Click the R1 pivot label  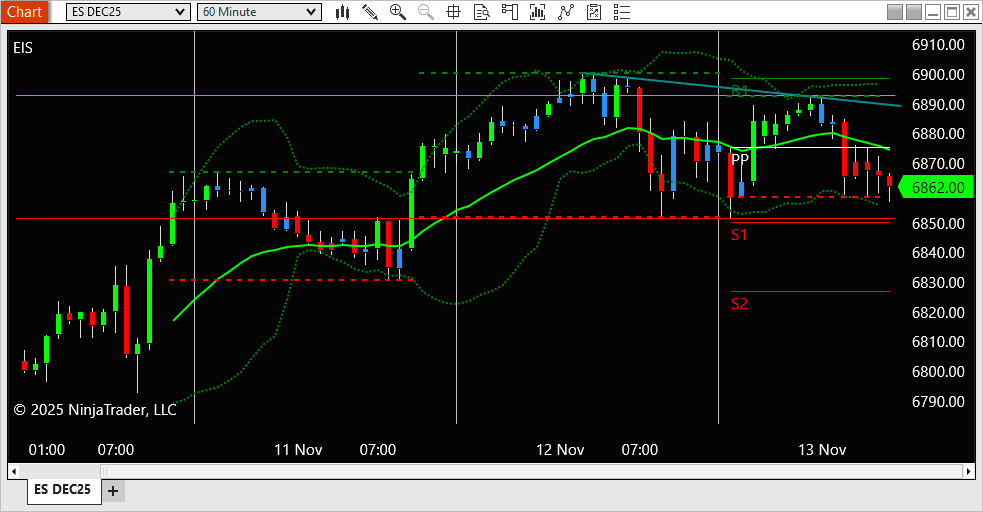point(740,91)
